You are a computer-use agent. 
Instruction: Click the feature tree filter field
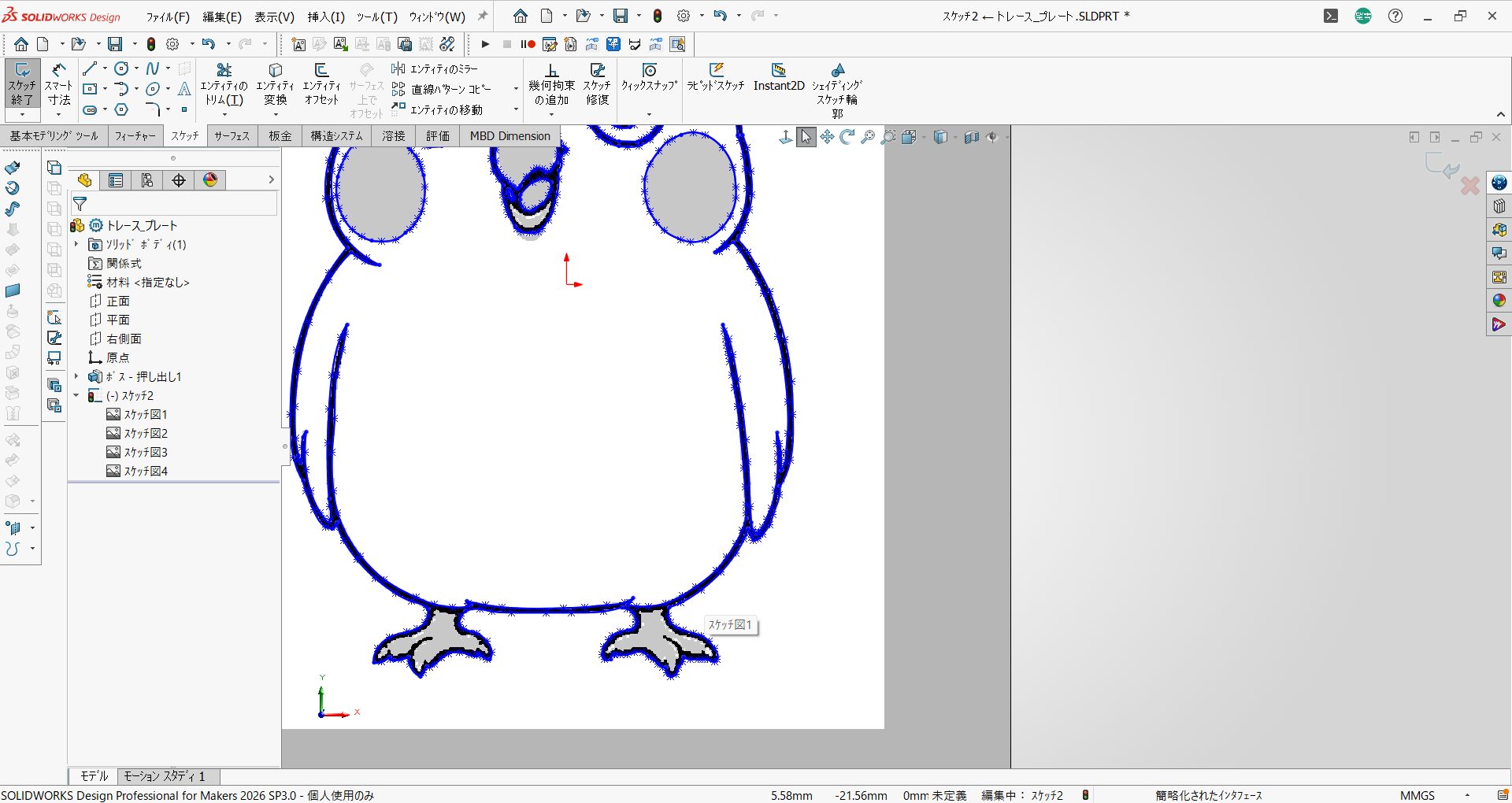[x=174, y=204]
